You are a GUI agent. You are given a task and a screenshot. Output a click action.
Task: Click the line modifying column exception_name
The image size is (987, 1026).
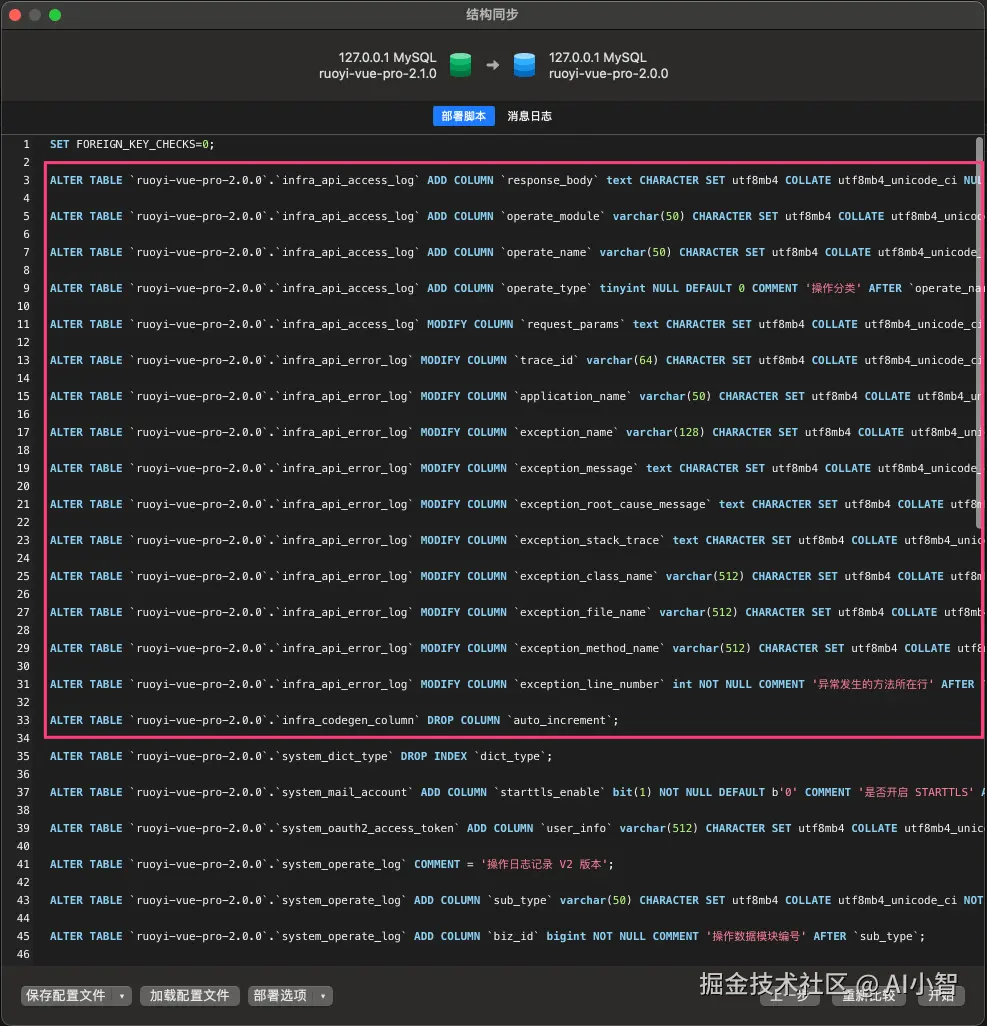point(515,432)
